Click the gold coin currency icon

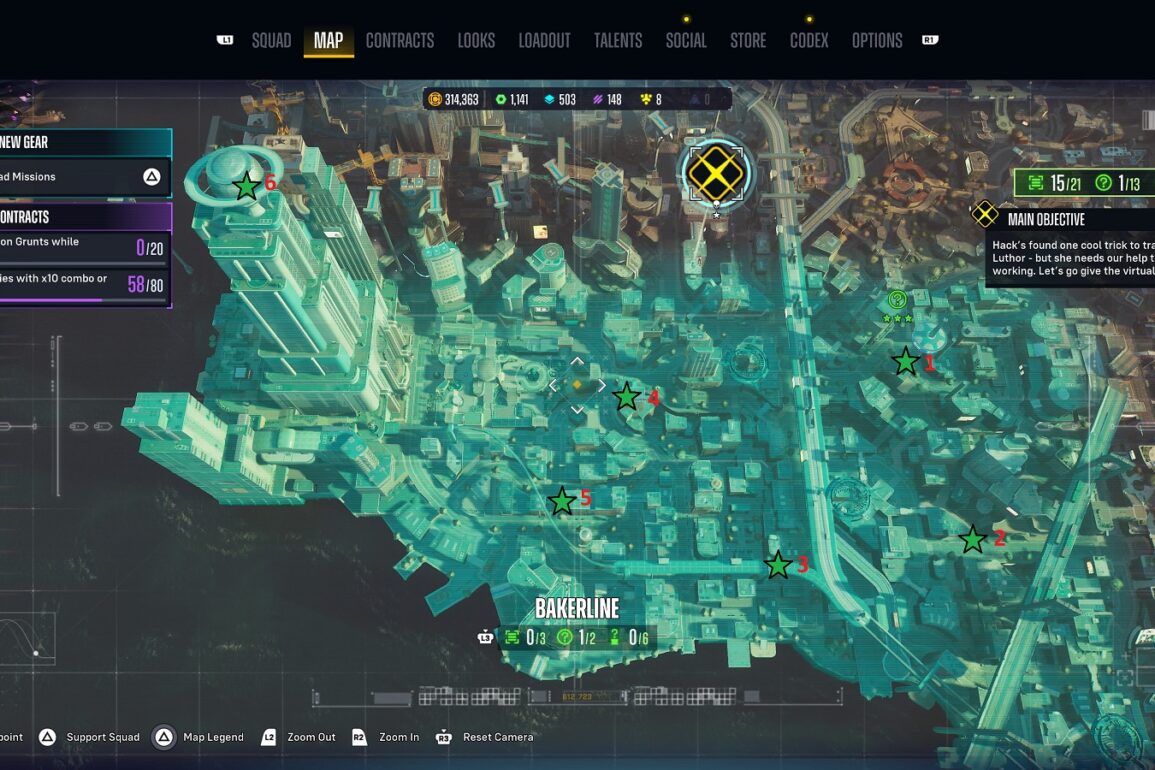(435, 99)
